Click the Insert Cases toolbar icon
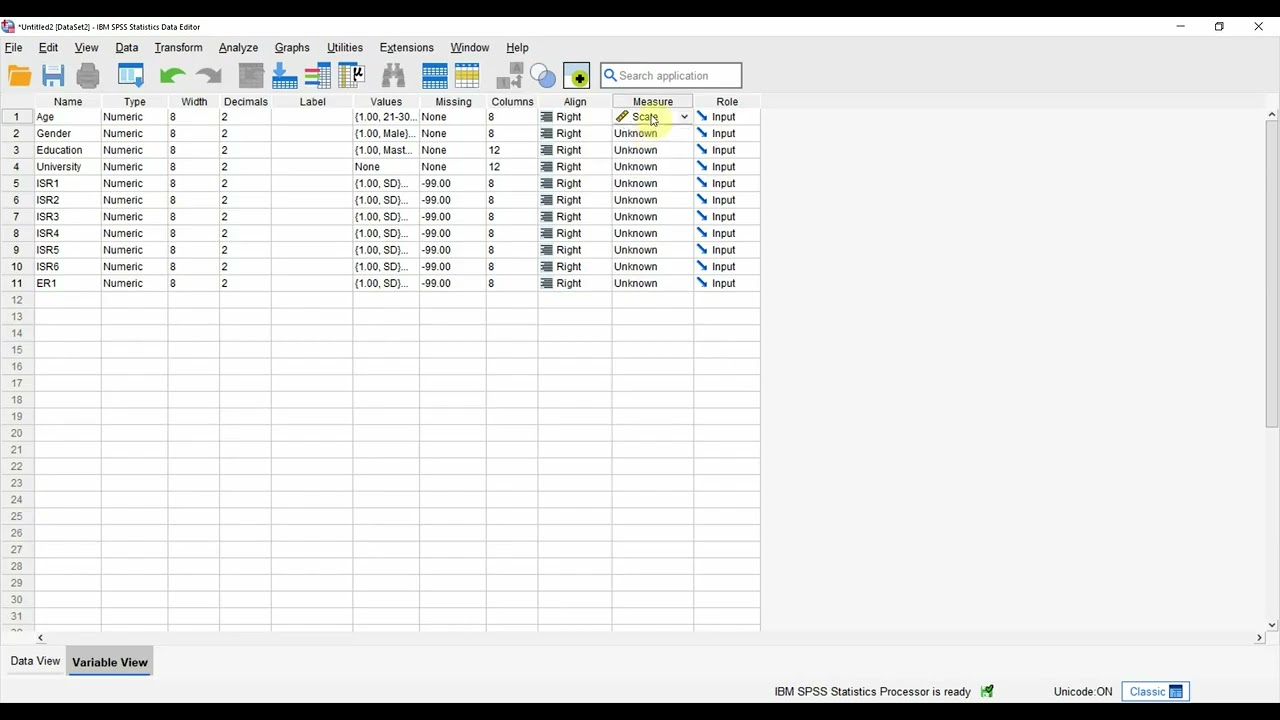 (x=435, y=76)
